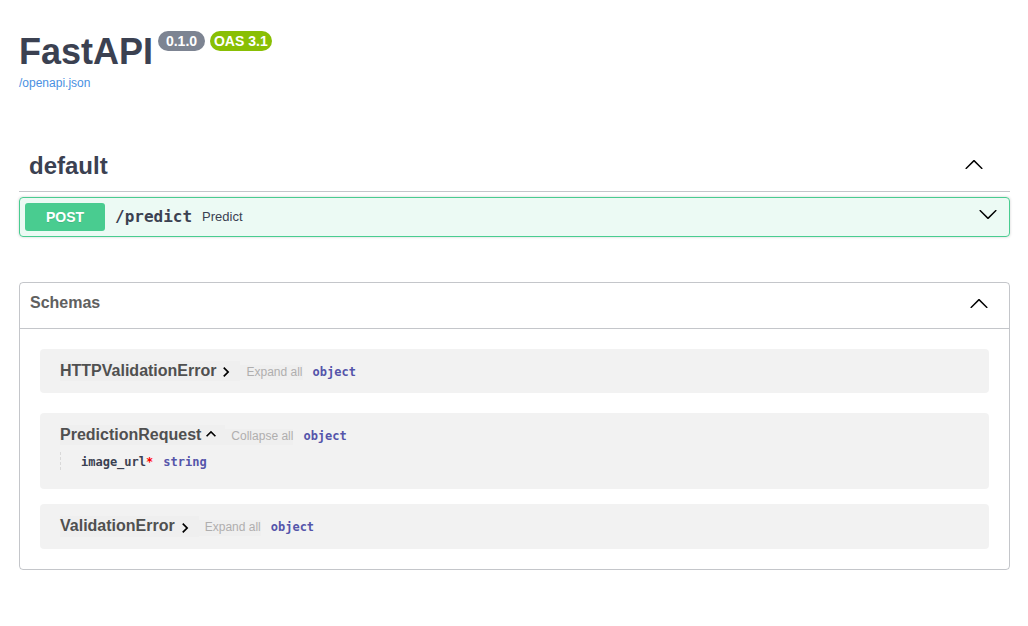The image size is (1028, 626).
Task: Click object type label beside ValidationError
Action: (x=292, y=527)
